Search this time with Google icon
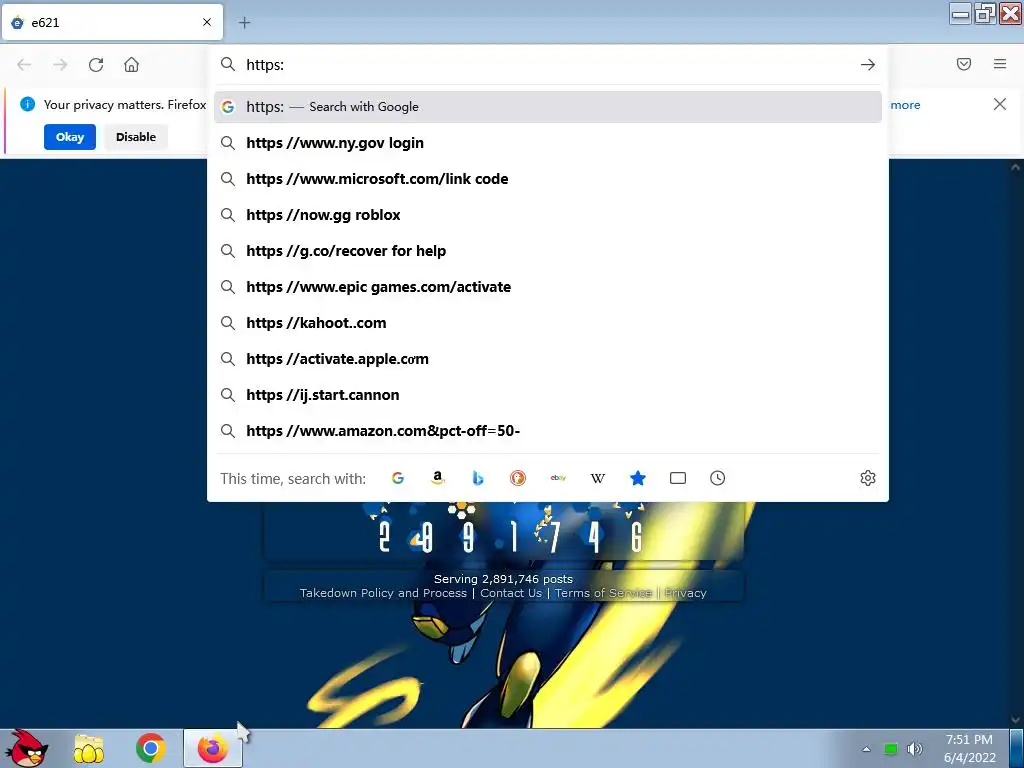 398,478
